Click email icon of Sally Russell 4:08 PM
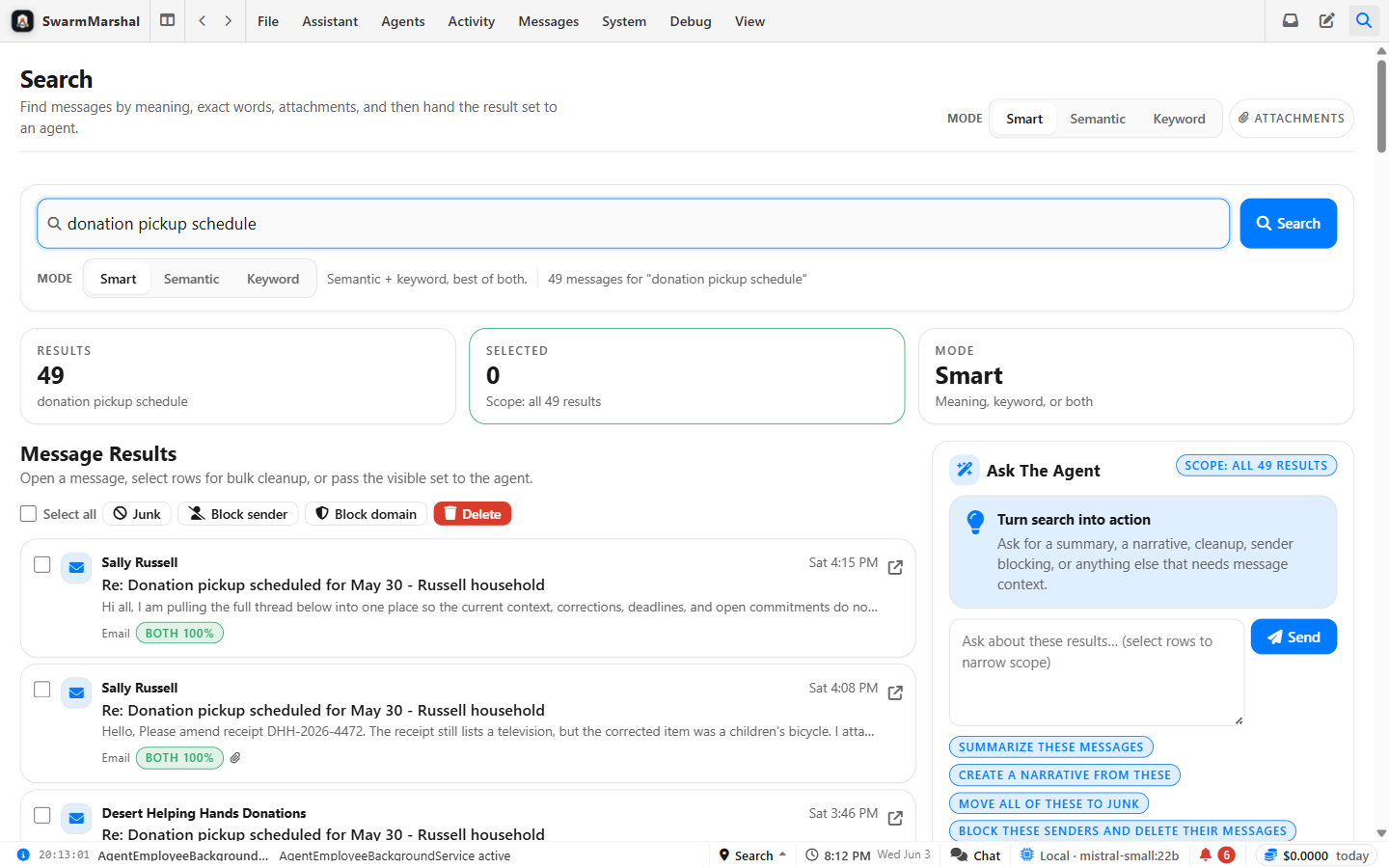This screenshot has width=1389, height=868. [76, 692]
